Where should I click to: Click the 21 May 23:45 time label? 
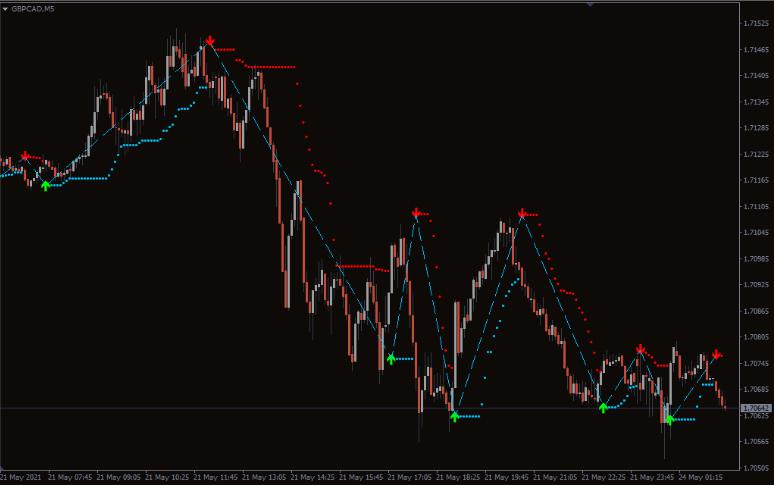pos(651,478)
